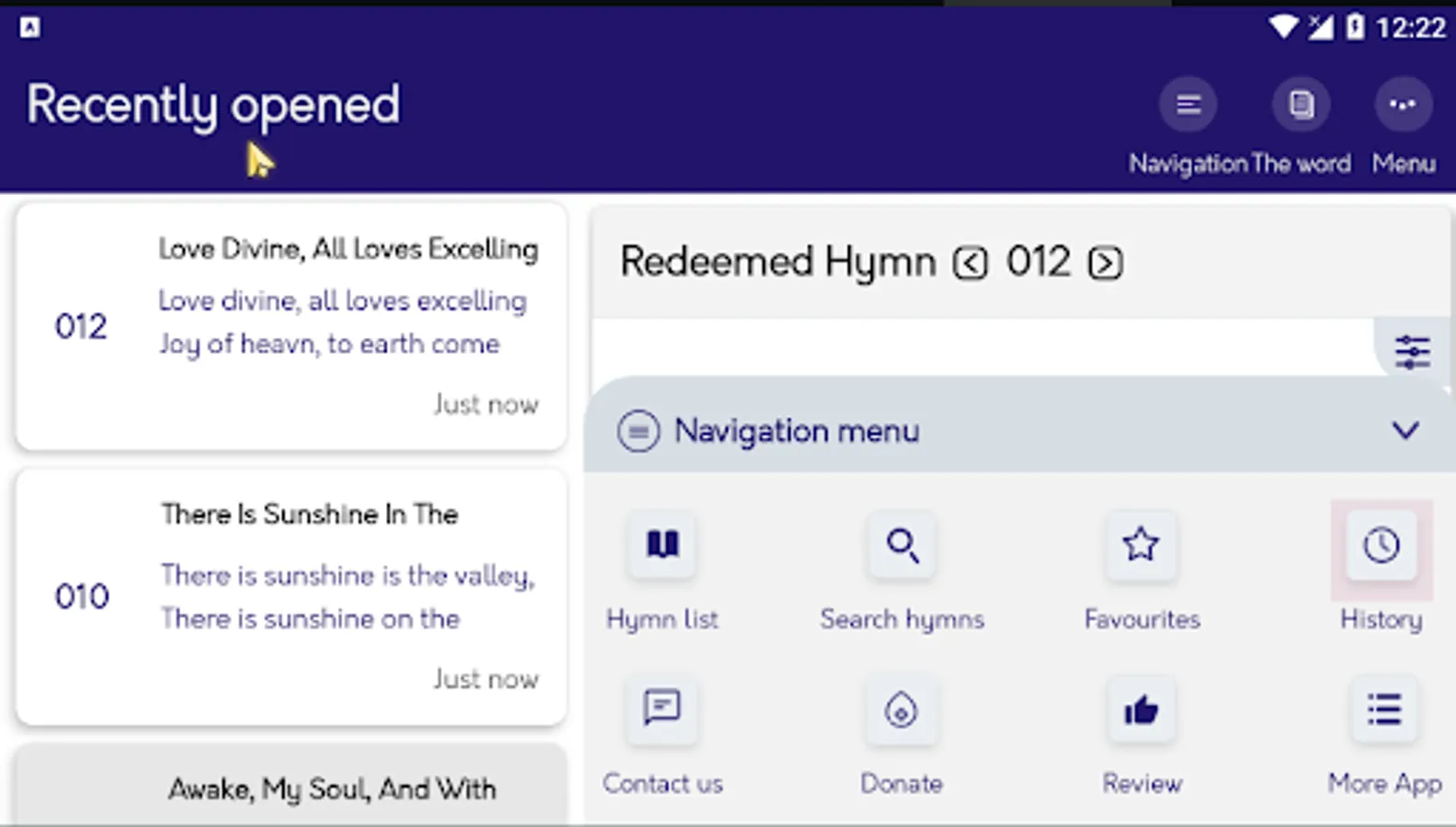Open More App list icon

pos(1383,710)
